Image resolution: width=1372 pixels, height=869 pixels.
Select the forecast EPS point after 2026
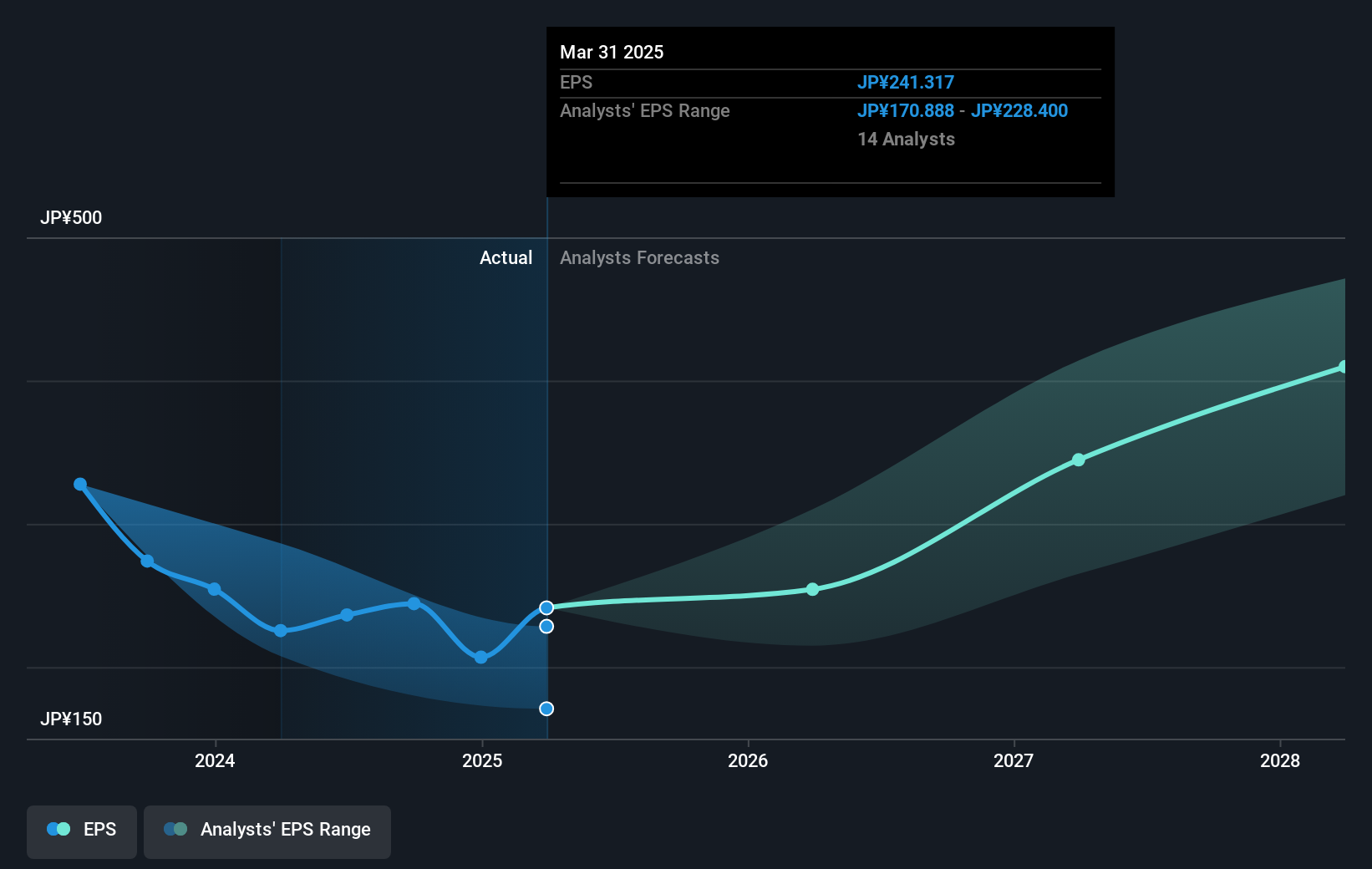click(813, 589)
